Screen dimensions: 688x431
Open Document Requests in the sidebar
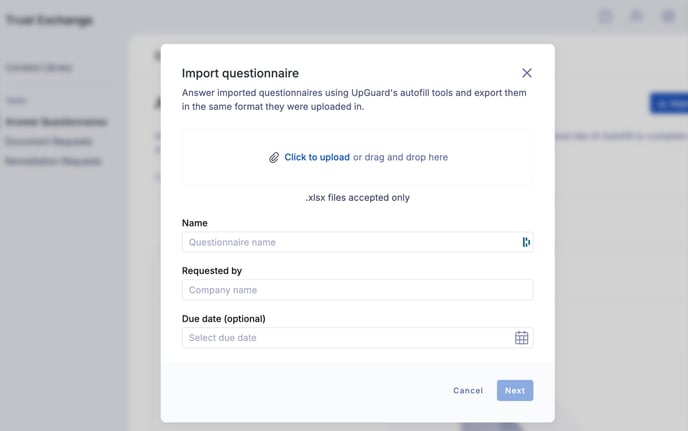click(x=49, y=141)
